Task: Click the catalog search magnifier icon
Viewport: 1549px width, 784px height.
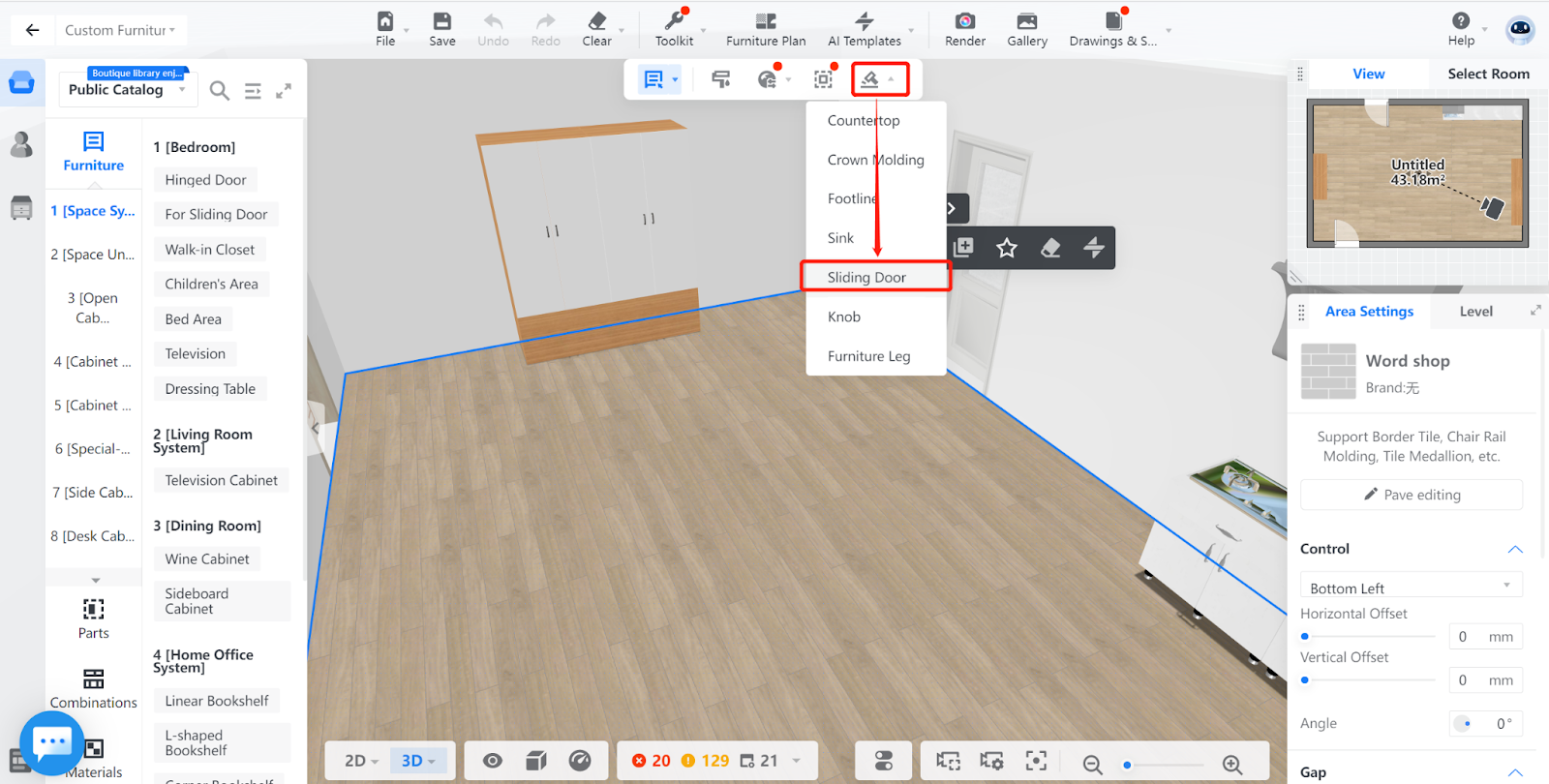Action: (220, 91)
